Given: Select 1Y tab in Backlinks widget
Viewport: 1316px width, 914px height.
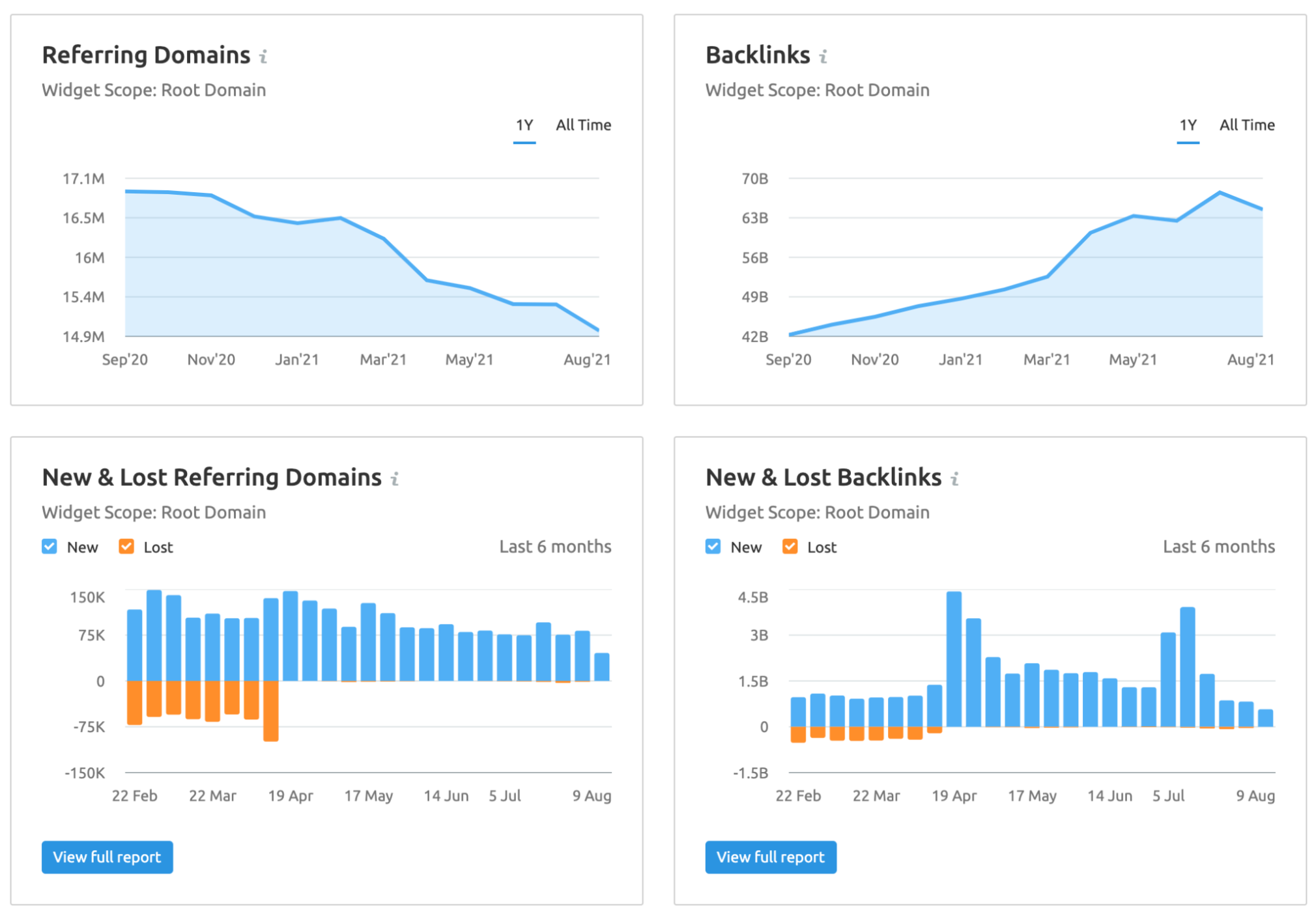Looking at the screenshot, I should coord(1188,125).
